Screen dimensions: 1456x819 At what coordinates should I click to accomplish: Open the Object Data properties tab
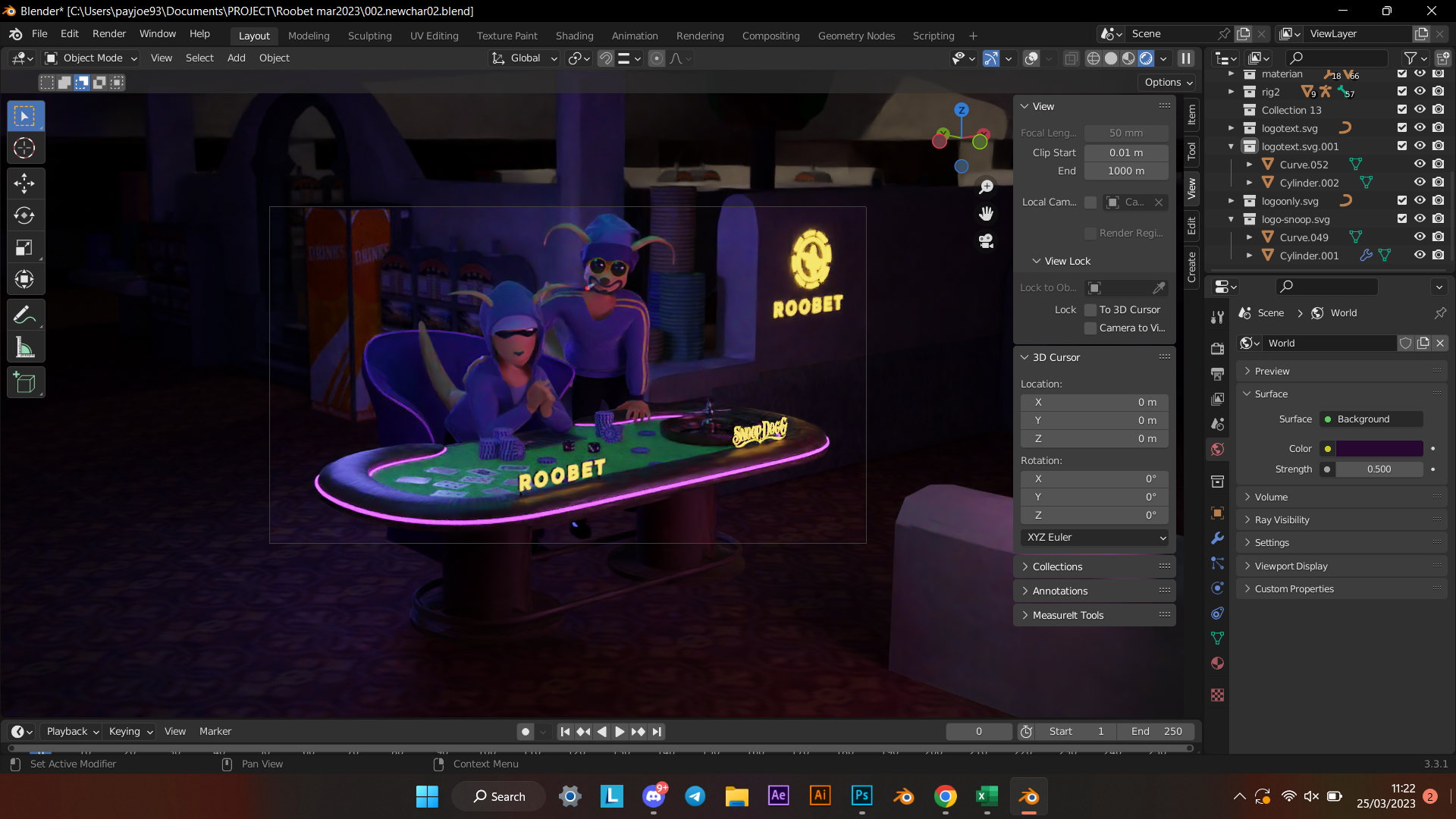pos(1217,639)
